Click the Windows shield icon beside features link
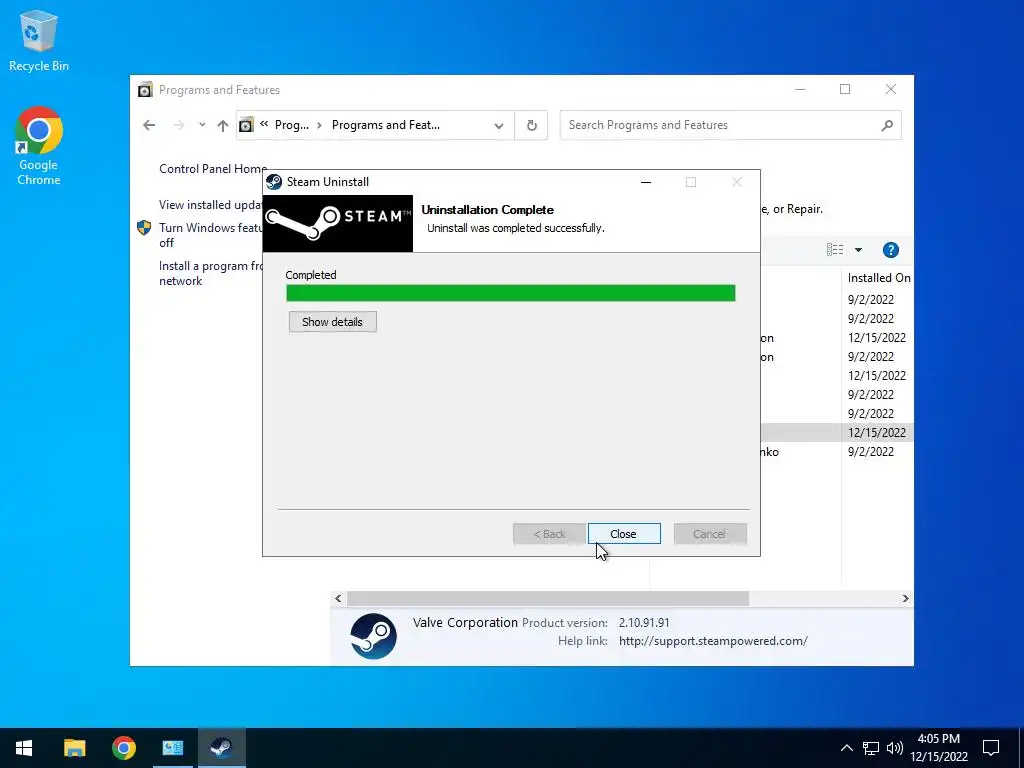Viewport: 1024px width, 768px height. point(144,228)
